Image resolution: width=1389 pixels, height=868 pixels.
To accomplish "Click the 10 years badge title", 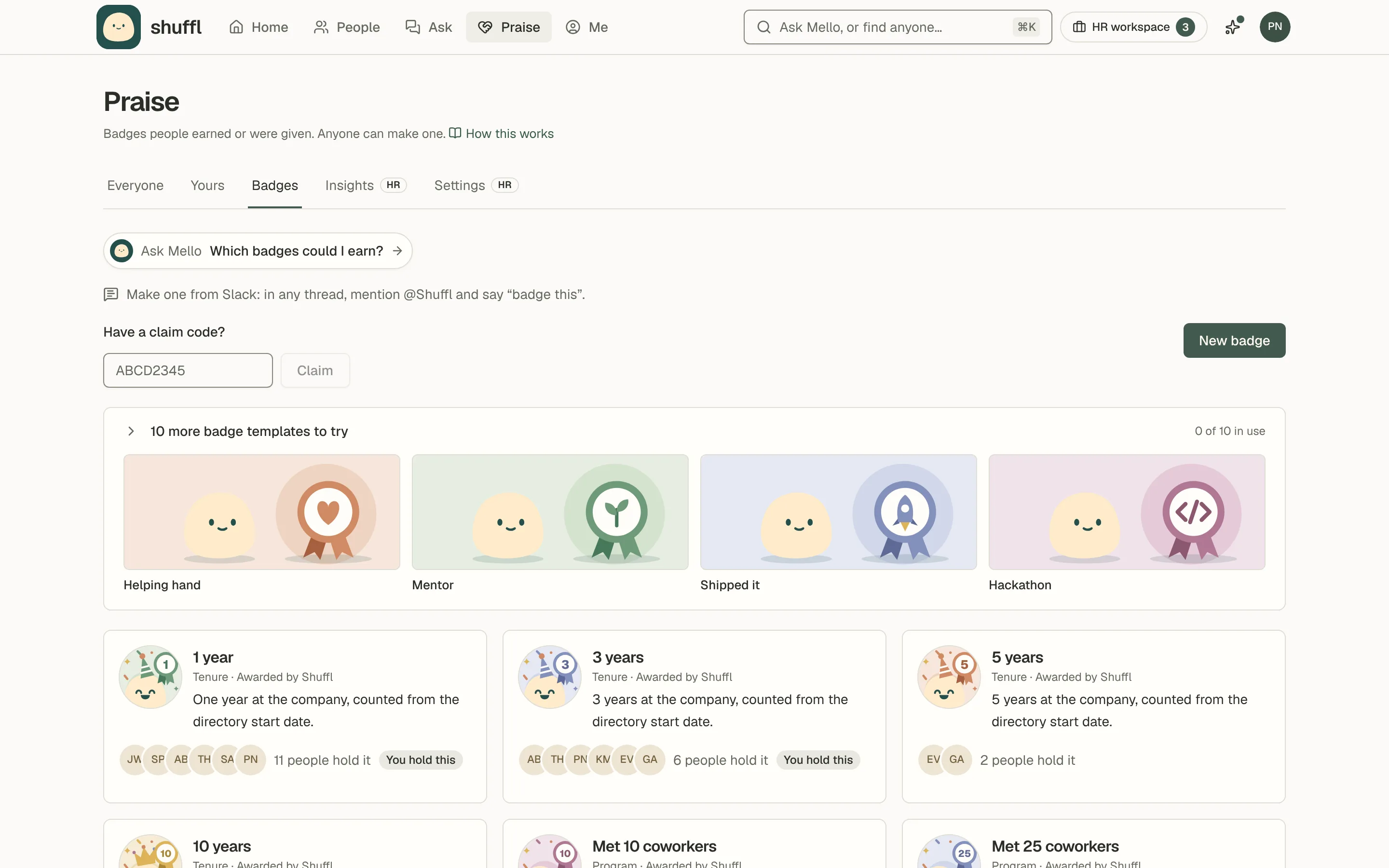I will point(221,846).
